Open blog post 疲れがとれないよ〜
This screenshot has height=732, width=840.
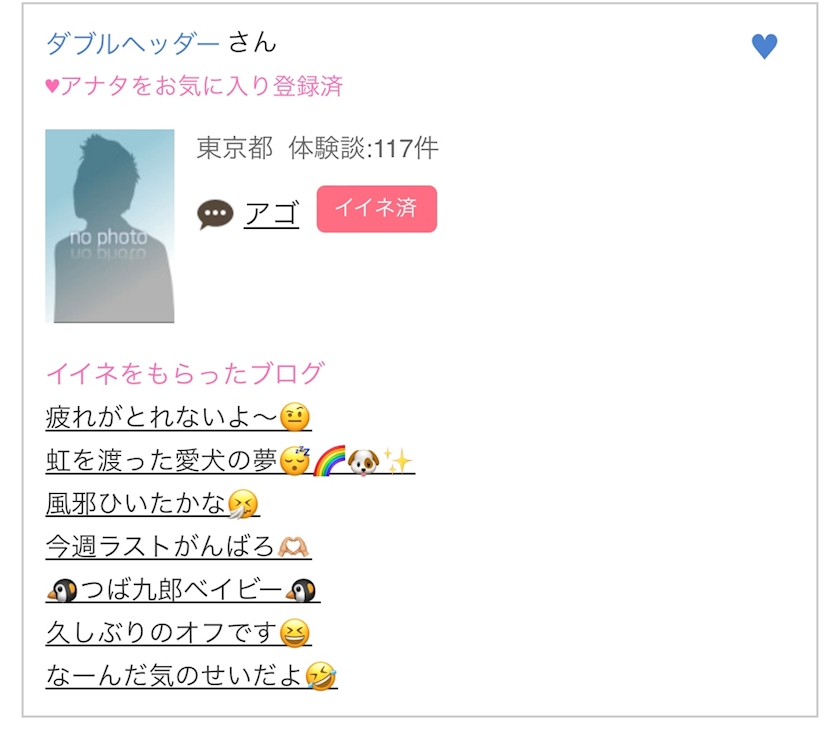point(178,417)
